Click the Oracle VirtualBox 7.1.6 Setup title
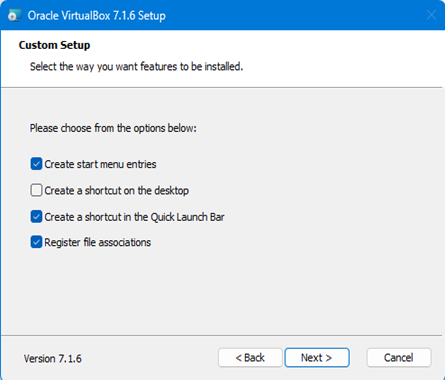This screenshot has height=380, width=445. click(x=97, y=16)
